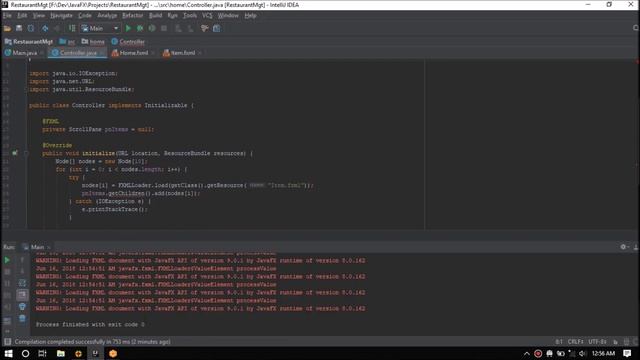This screenshot has width=640, height=360.
Task: Toggle Scroll to End in the Run console
Action: click(x=22, y=294)
